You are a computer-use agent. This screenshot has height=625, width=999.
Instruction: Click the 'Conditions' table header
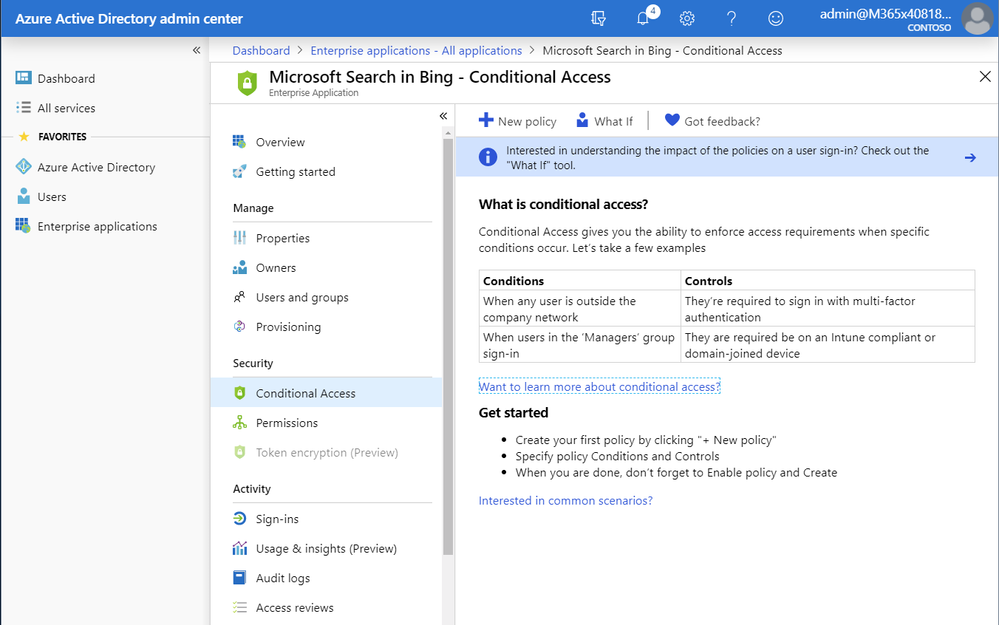(514, 281)
